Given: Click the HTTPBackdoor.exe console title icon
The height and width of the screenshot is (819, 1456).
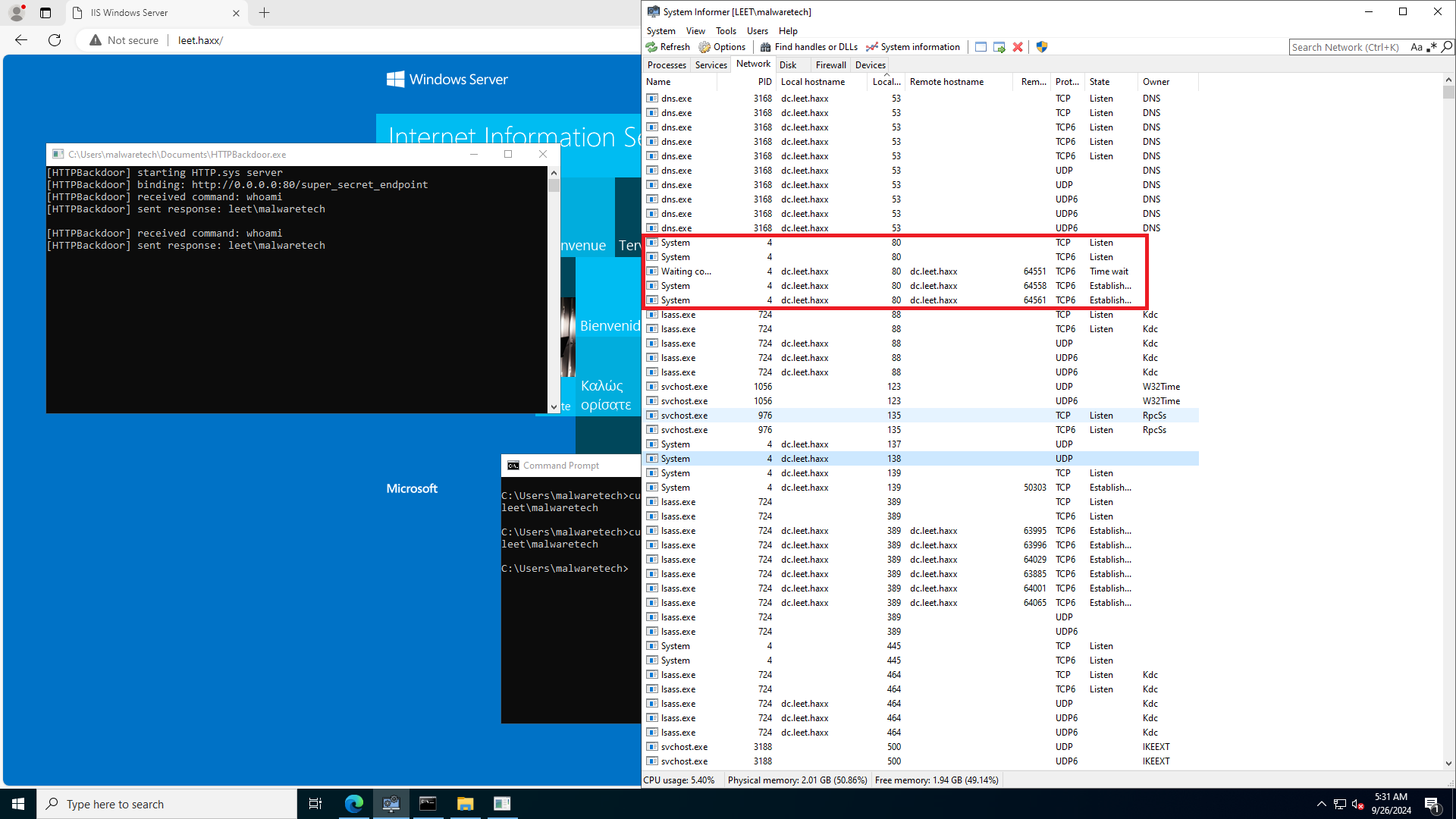Looking at the screenshot, I should pyautogui.click(x=58, y=154).
